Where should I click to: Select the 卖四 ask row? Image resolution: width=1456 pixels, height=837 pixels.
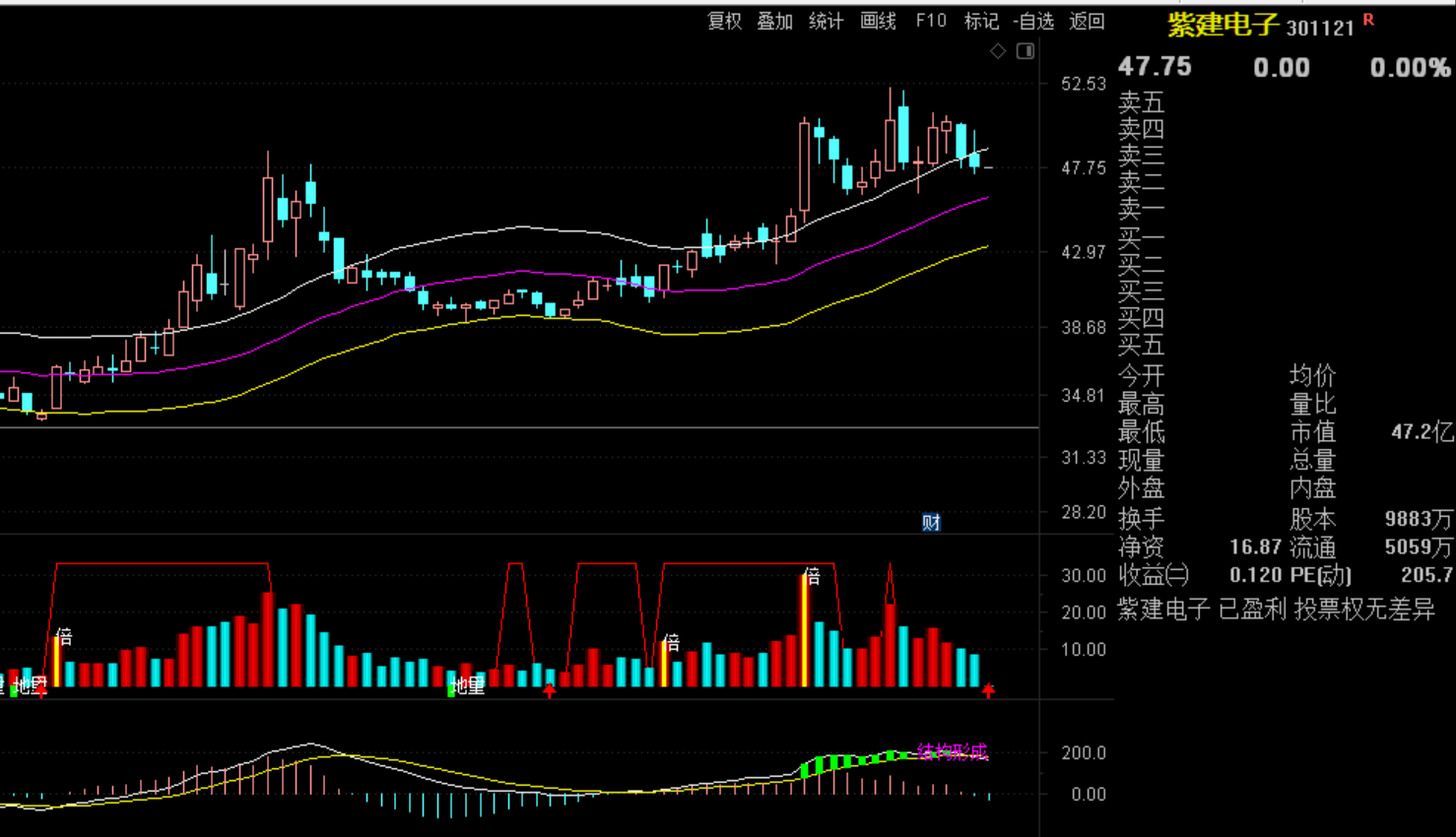[1141, 129]
